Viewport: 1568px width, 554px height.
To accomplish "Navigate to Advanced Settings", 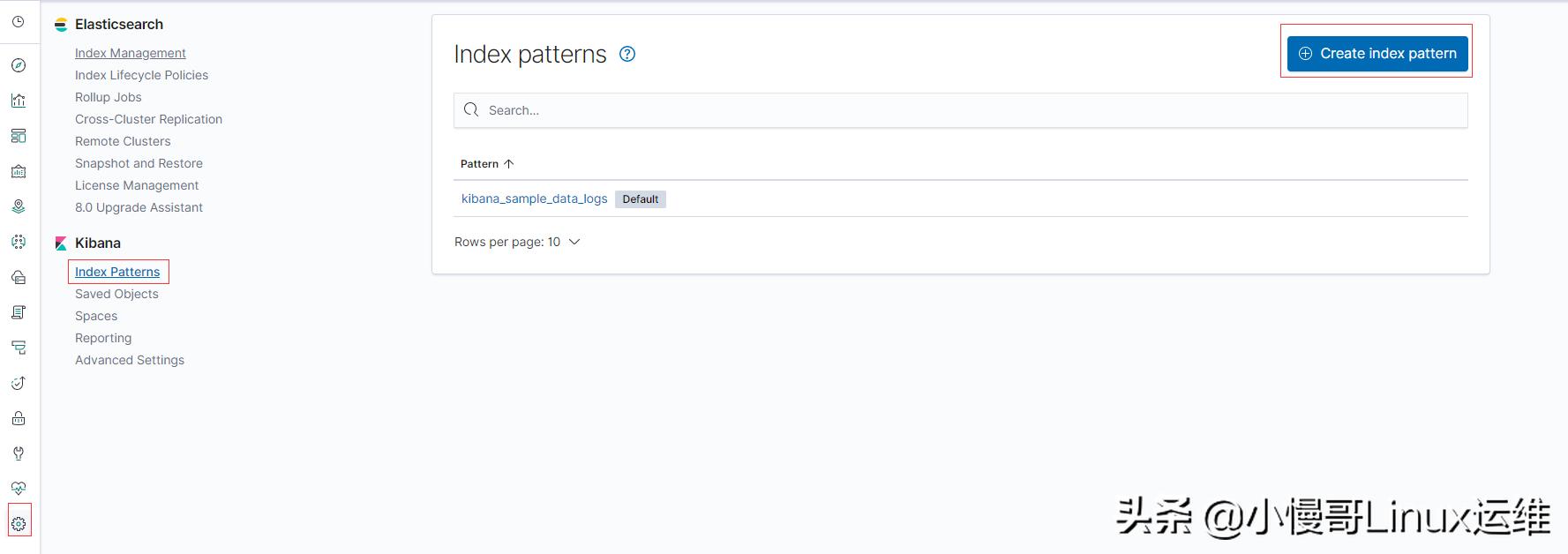I will (130, 360).
